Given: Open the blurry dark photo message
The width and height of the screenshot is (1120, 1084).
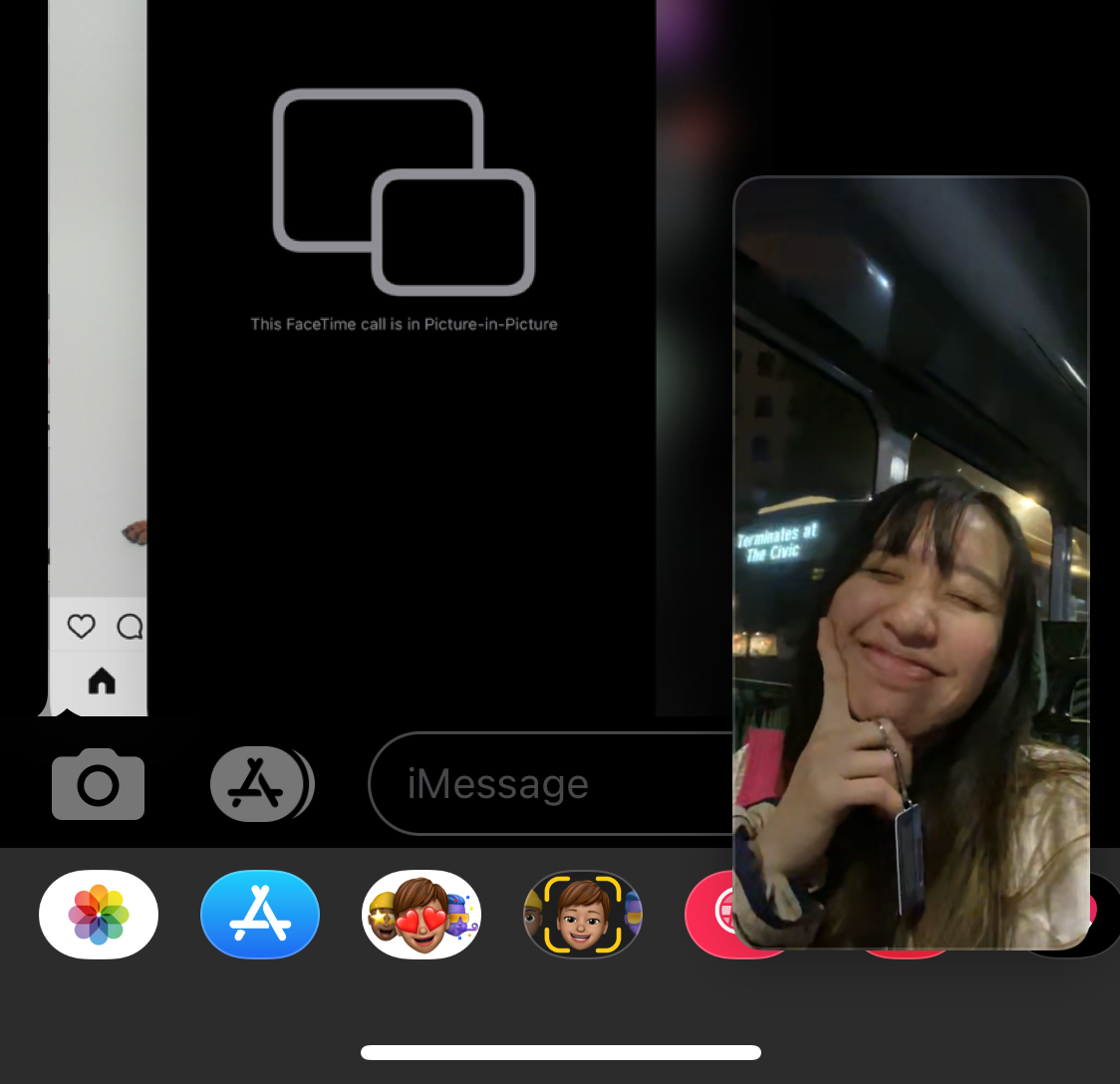Looking at the screenshot, I should [694, 299].
